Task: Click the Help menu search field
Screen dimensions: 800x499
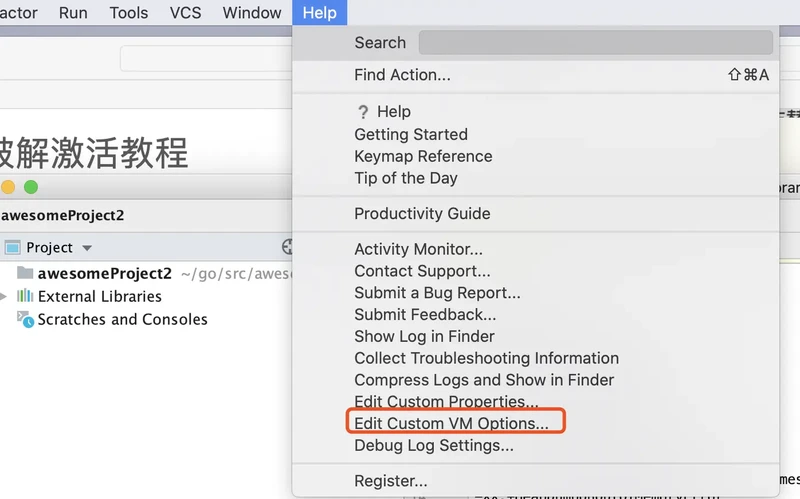Action: click(595, 43)
